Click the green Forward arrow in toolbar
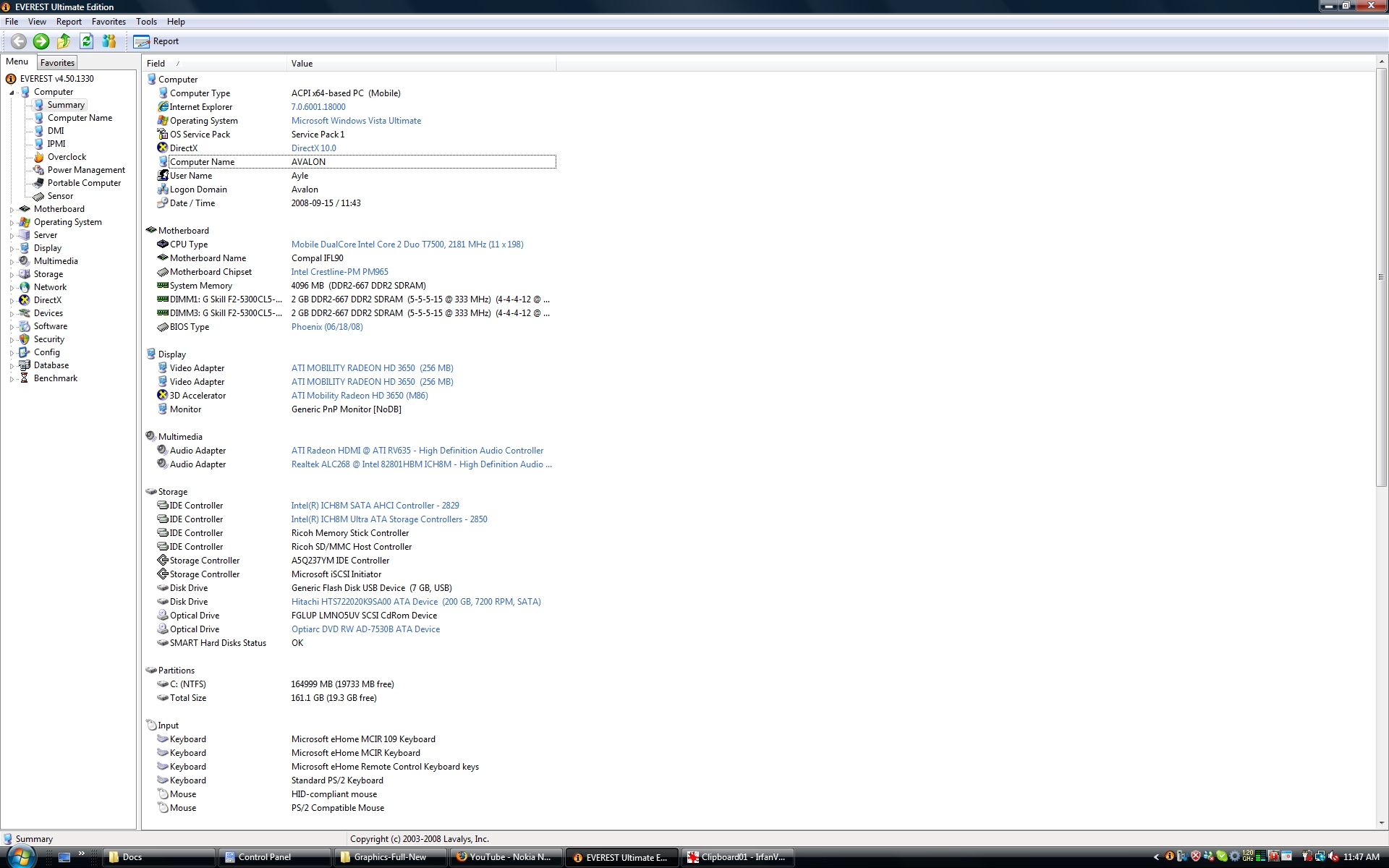 (41, 41)
